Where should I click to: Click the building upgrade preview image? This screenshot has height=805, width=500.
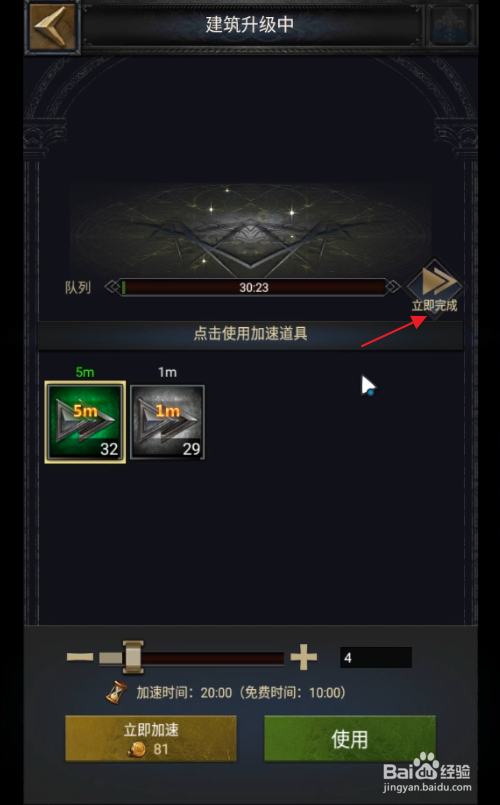(251, 228)
